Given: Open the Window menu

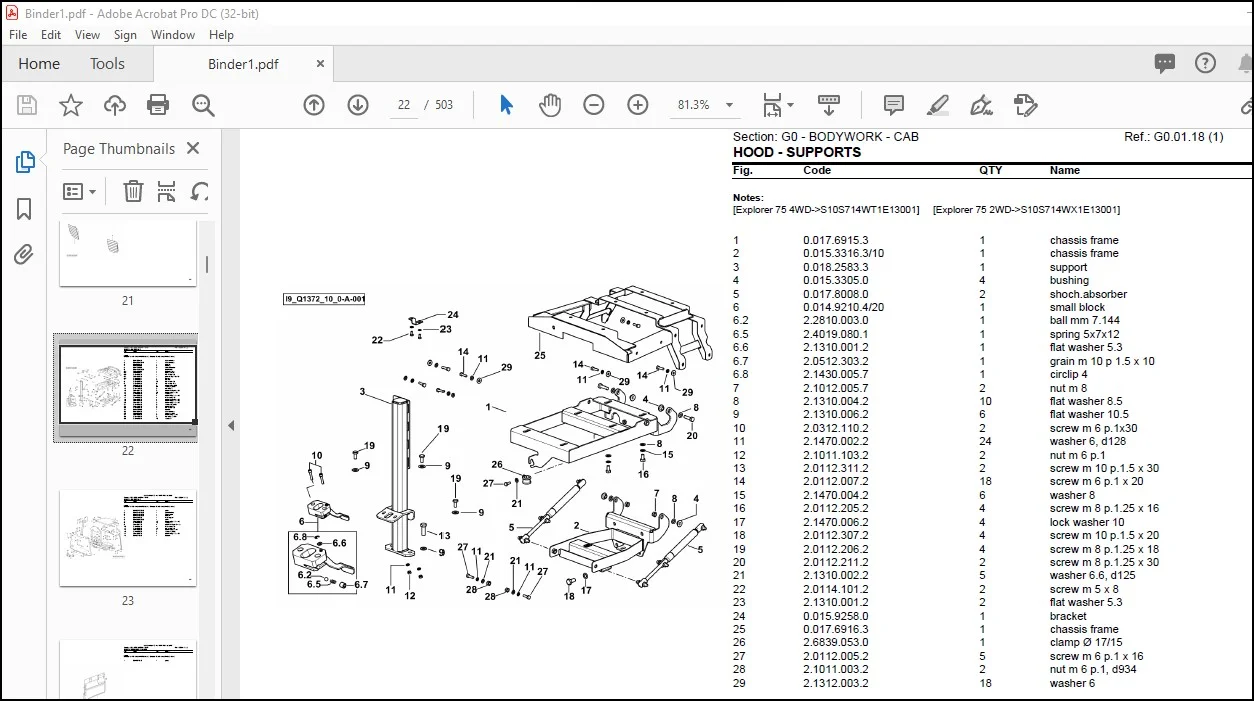Looking at the screenshot, I should (x=173, y=34).
